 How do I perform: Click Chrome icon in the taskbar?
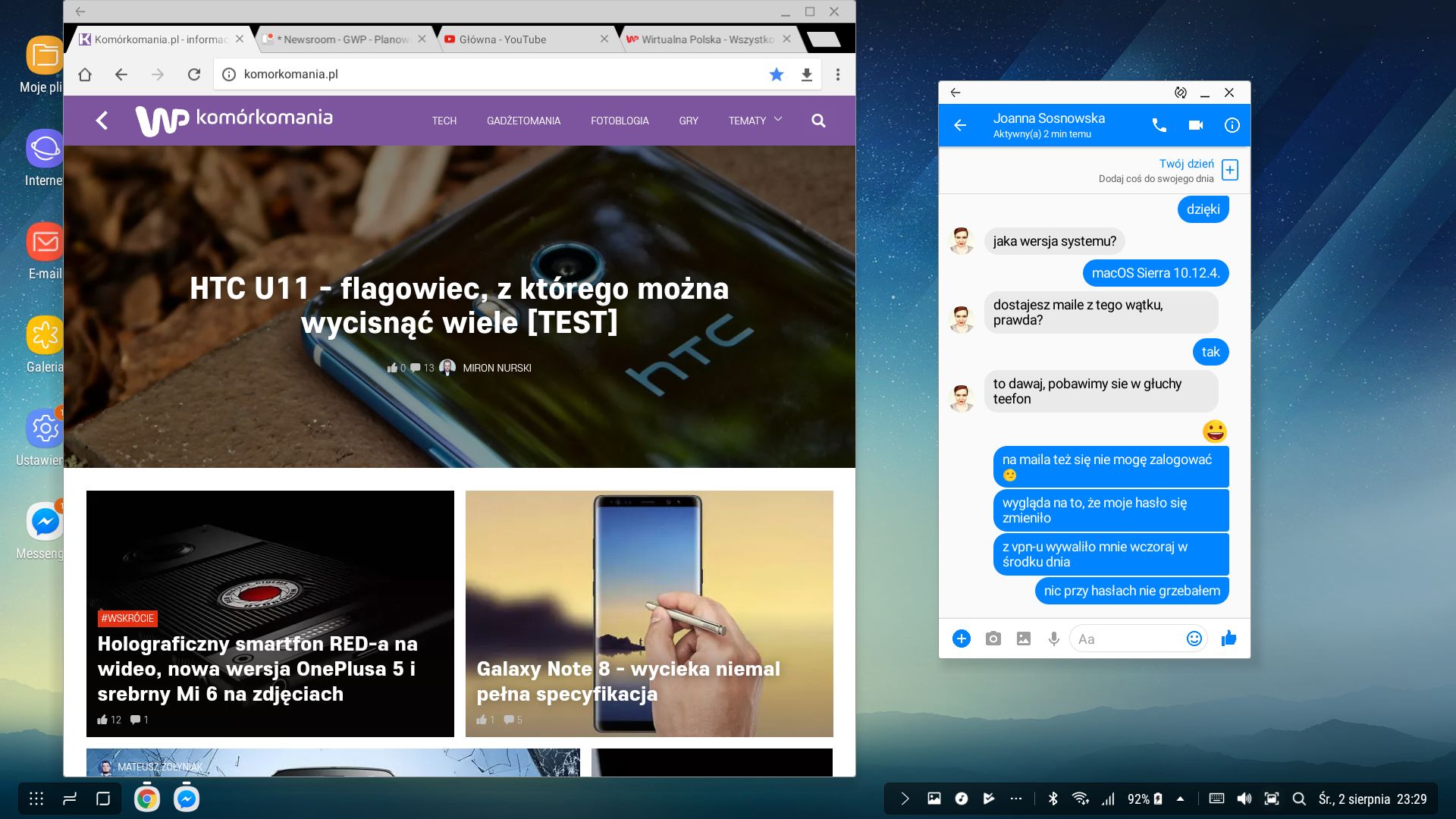pos(147,799)
